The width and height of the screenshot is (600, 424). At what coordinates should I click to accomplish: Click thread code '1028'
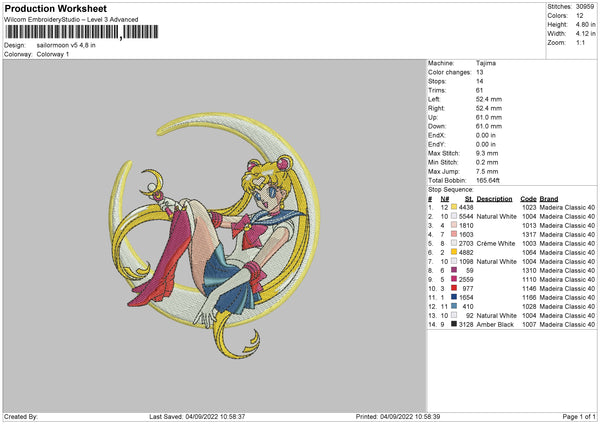(x=529, y=306)
